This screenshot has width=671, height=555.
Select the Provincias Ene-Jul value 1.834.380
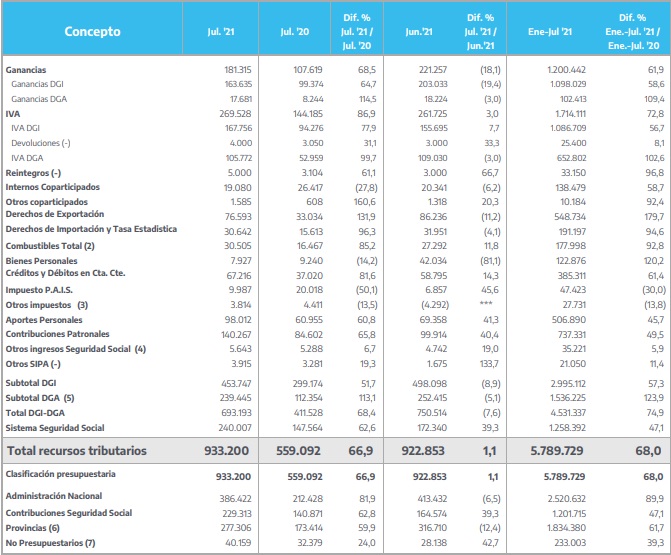(x=567, y=528)
